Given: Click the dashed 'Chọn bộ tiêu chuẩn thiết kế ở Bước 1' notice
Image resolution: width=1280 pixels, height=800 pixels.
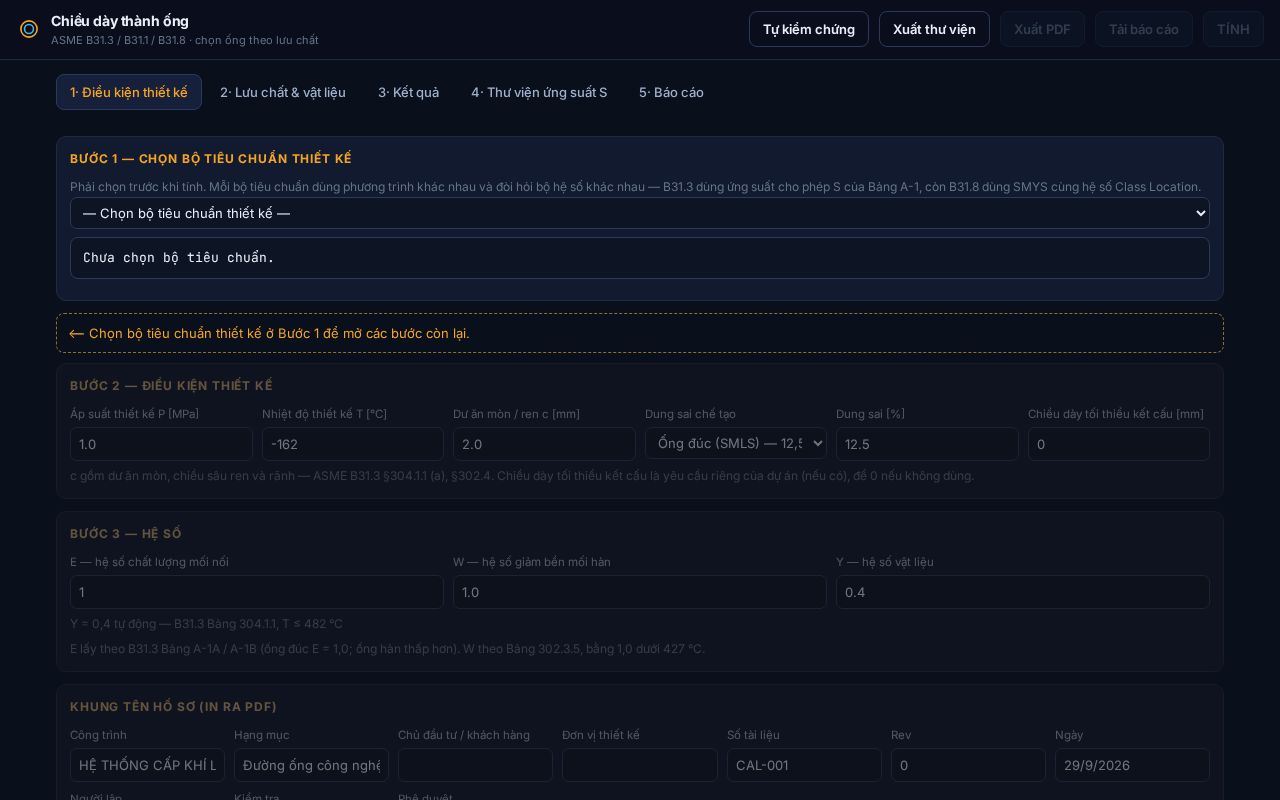Looking at the screenshot, I should pyautogui.click(x=640, y=333).
